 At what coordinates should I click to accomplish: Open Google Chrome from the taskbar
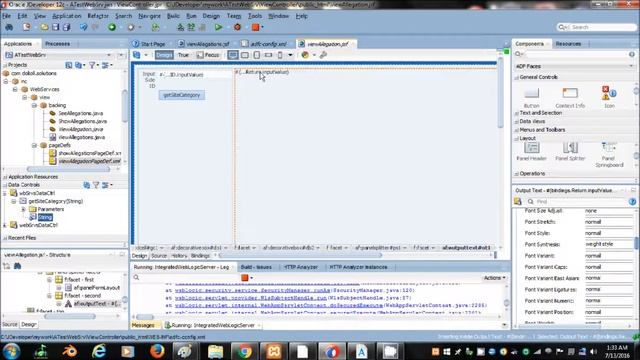coord(244,351)
